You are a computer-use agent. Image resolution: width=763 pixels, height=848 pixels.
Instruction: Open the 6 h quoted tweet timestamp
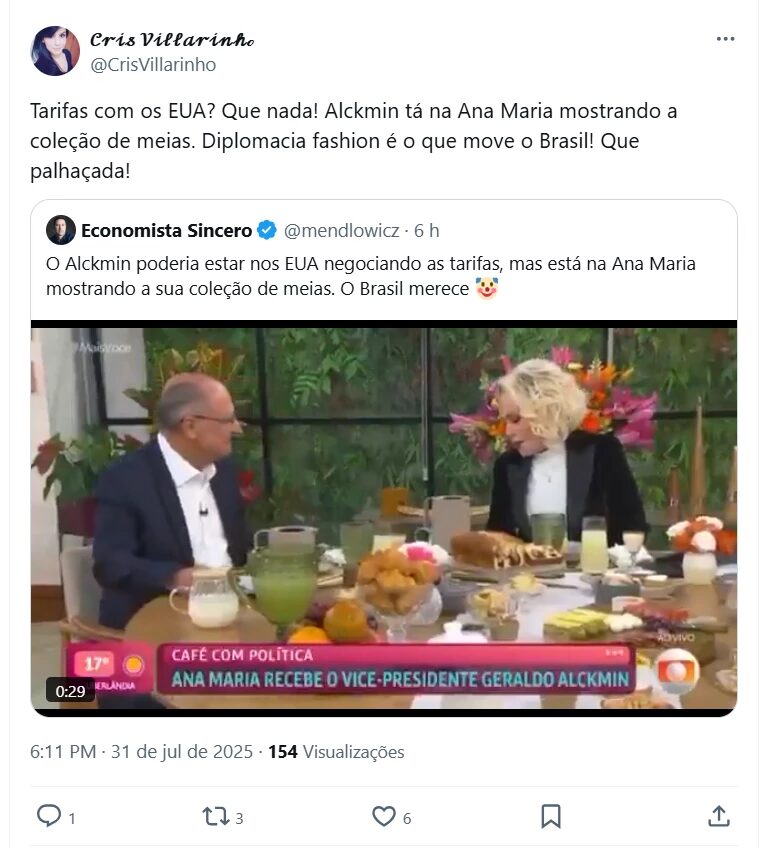pos(426,231)
